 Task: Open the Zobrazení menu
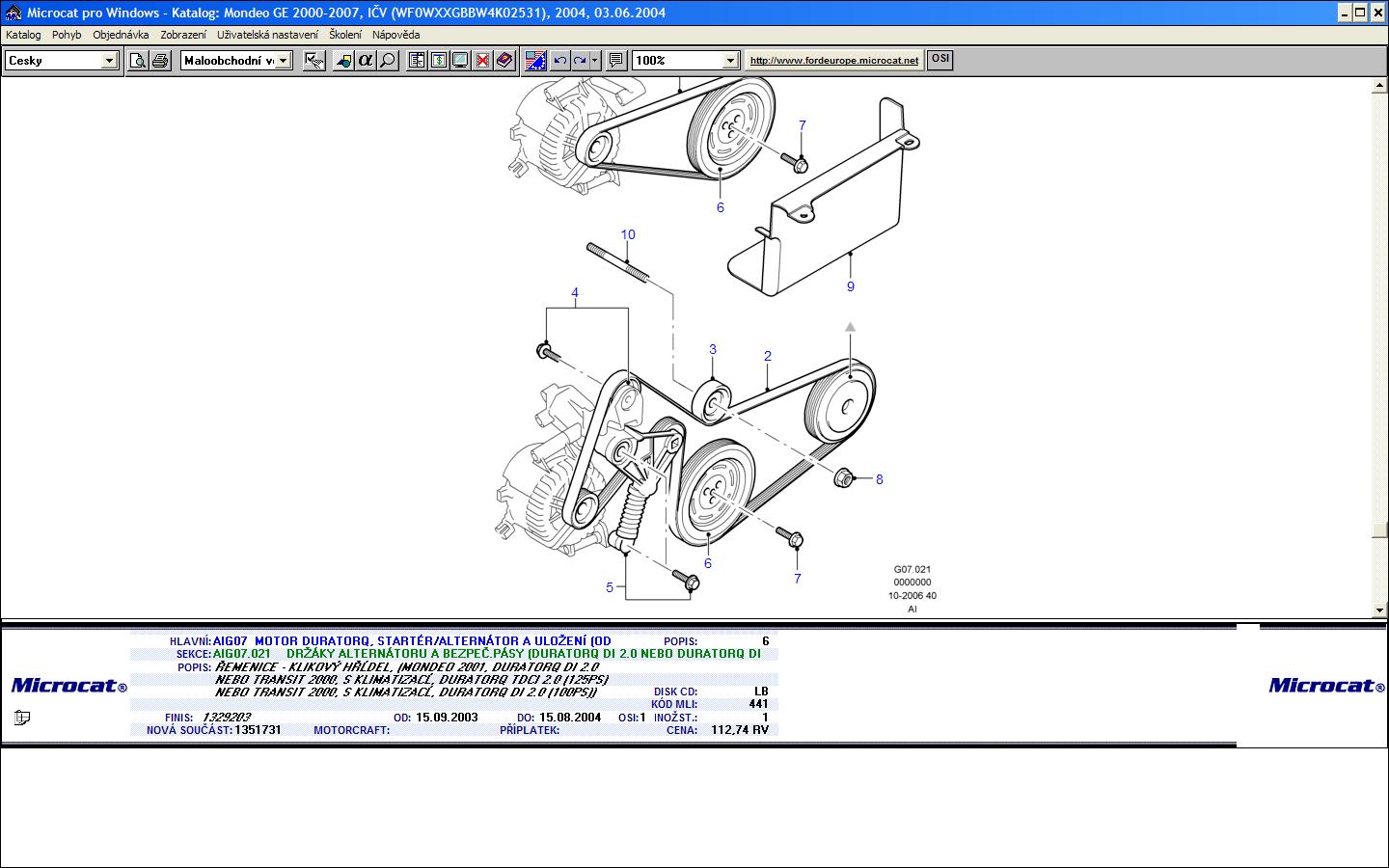182,35
